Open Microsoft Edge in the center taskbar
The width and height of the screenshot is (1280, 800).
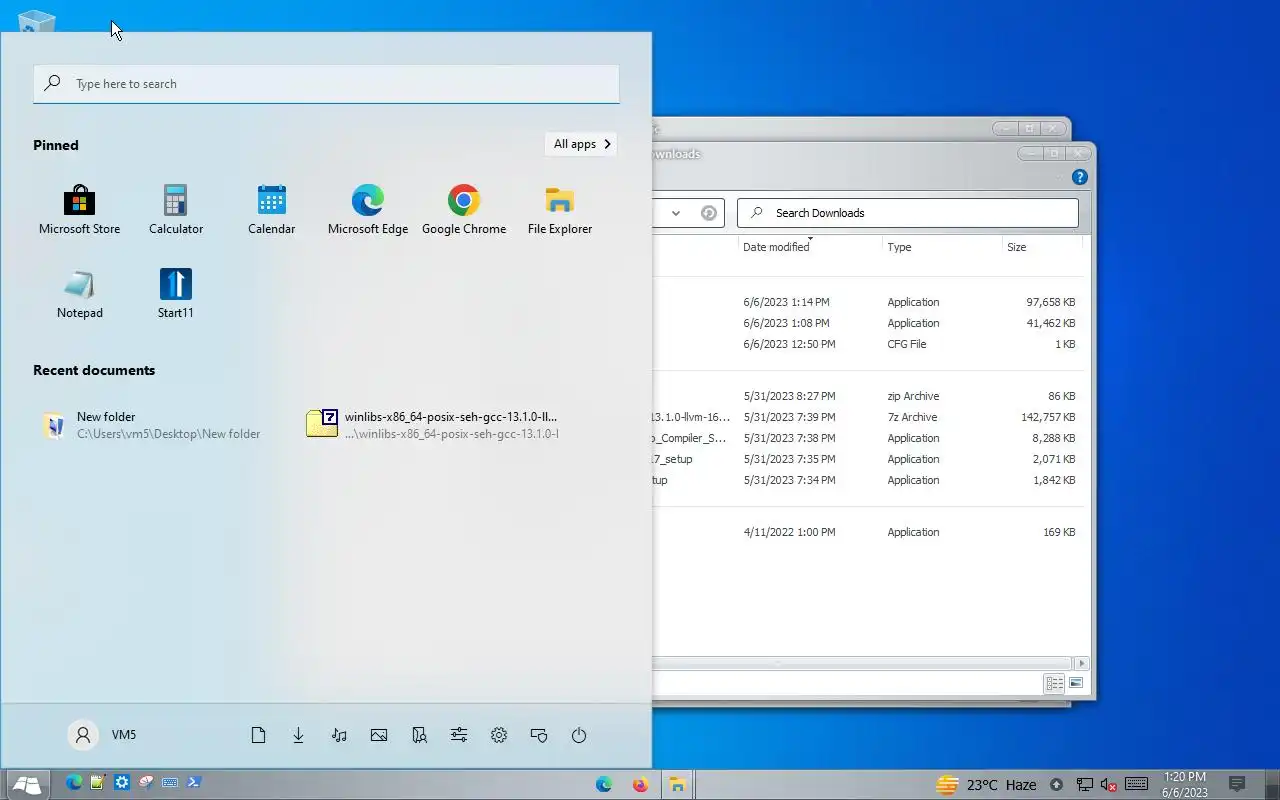(604, 785)
